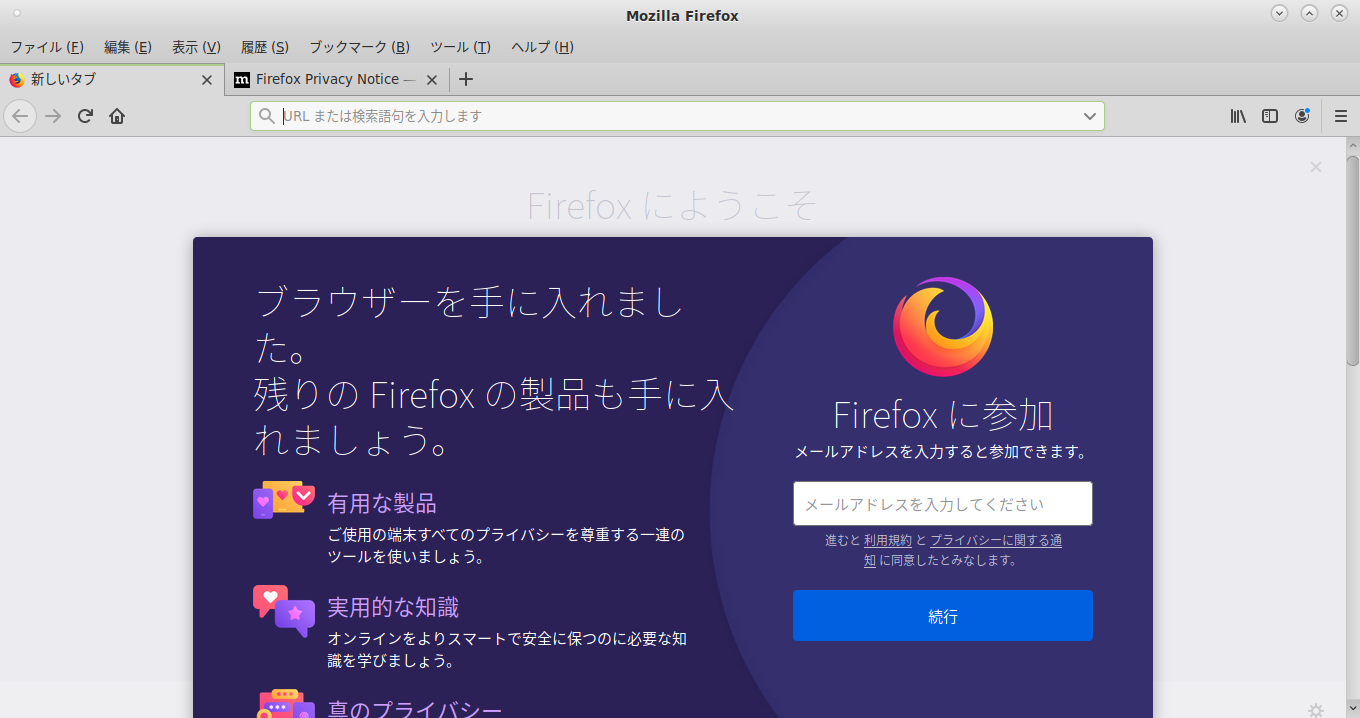This screenshot has width=1360, height=718.
Task: Open a new tab with plus button
Action: click(x=465, y=79)
